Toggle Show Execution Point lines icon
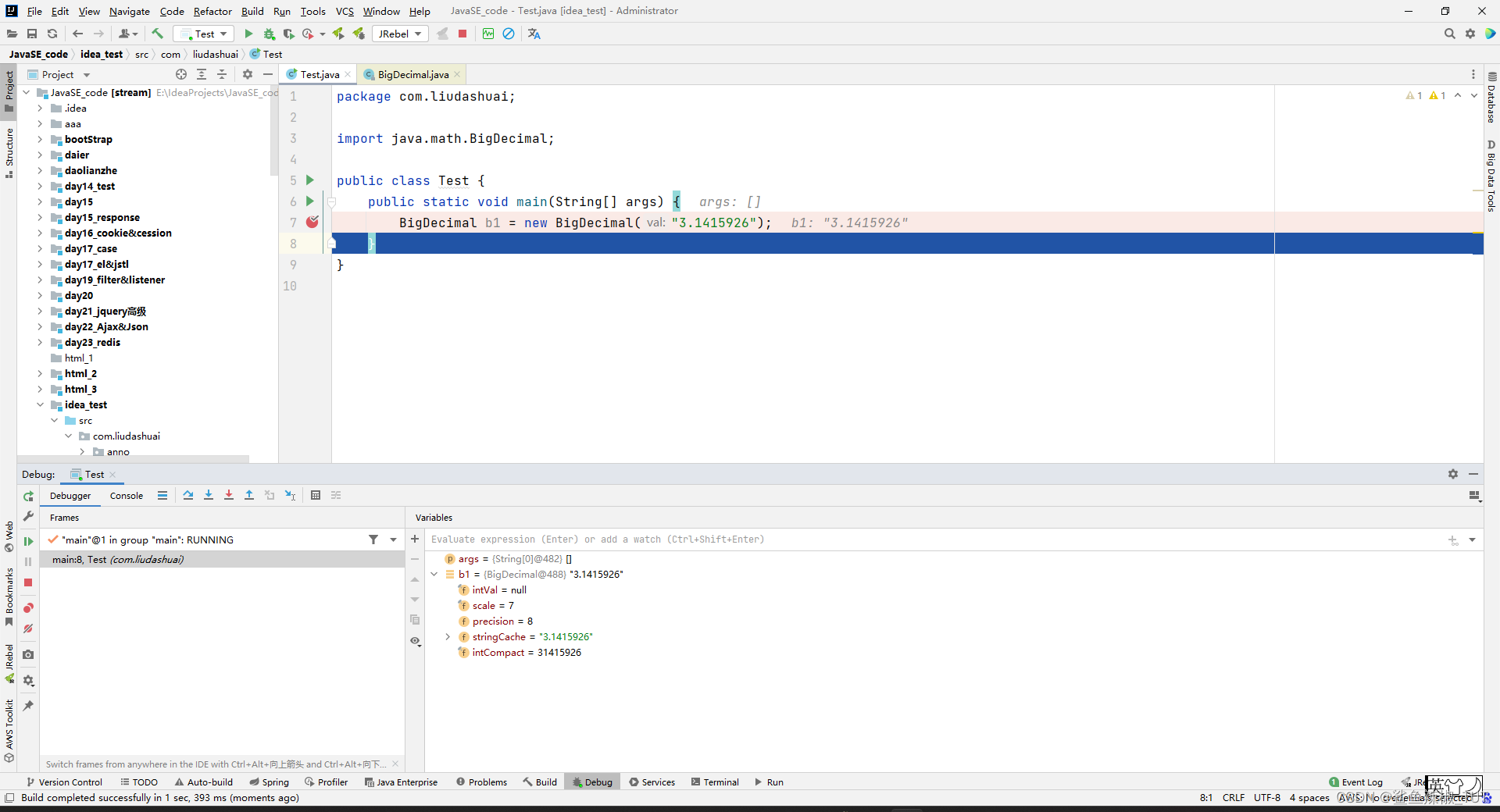The image size is (1500, 812). tap(162, 495)
